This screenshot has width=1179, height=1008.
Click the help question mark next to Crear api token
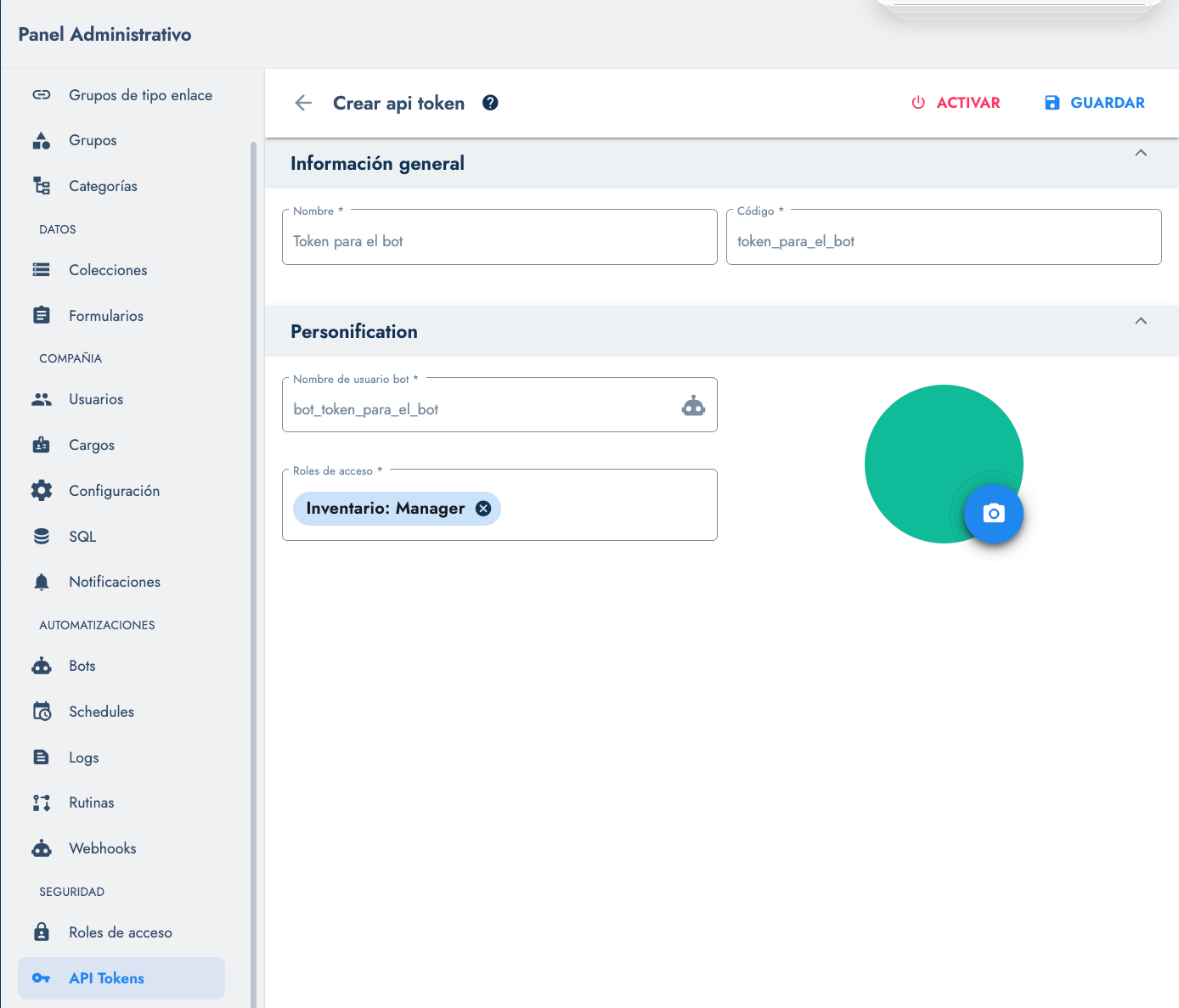(490, 103)
